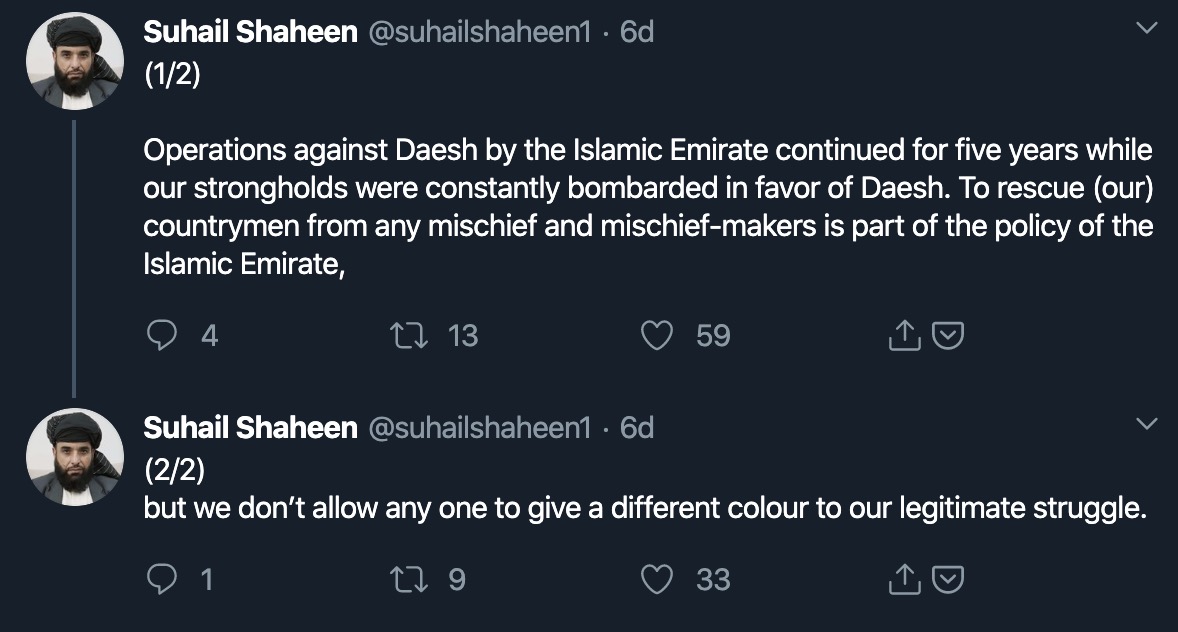This screenshot has height=632, width=1178.
Task: Open the 6d timestamp of first tweet
Action: point(637,32)
